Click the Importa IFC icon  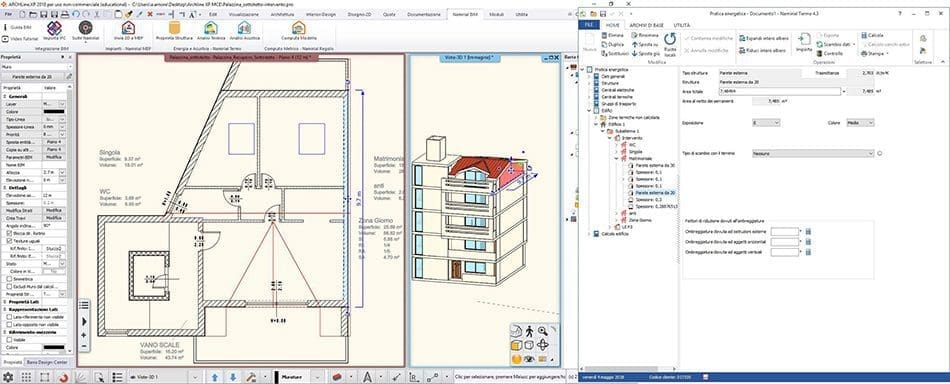(54, 28)
